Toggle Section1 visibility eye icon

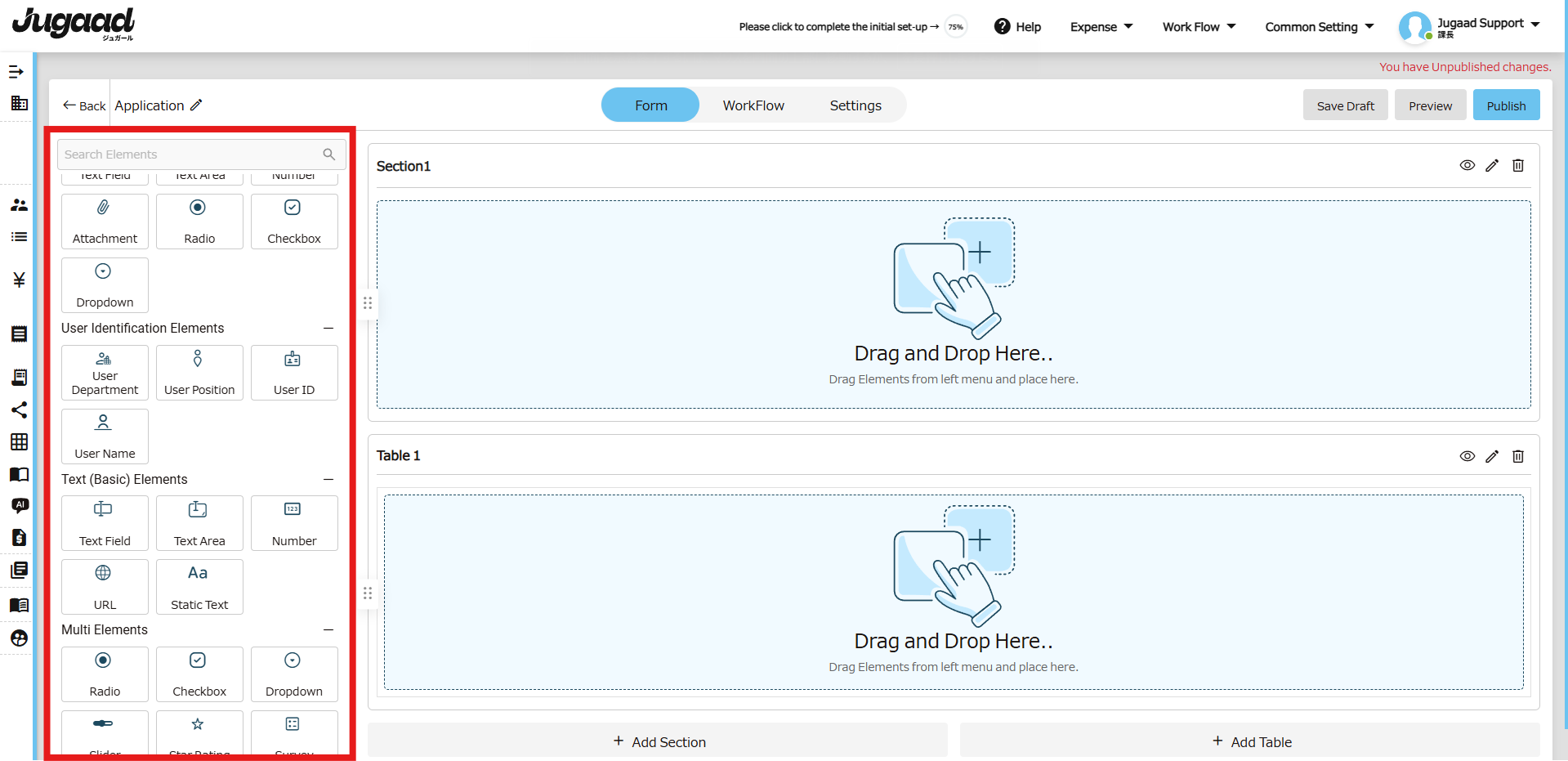pos(1467,166)
